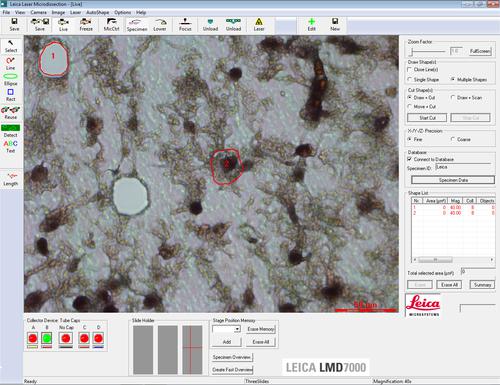Click the Erase Memory button
This screenshot has width=500, height=385.
pos(261,329)
